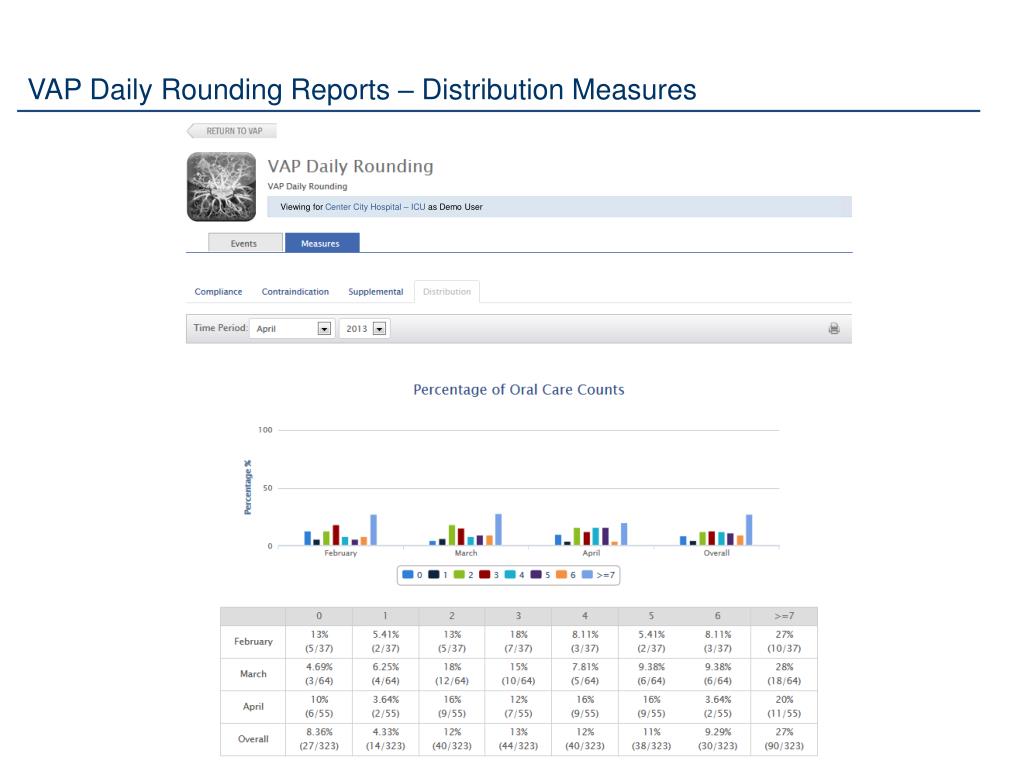Click the April row header in table
Screen dimensions: 1024x768
[x=253, y=707]
